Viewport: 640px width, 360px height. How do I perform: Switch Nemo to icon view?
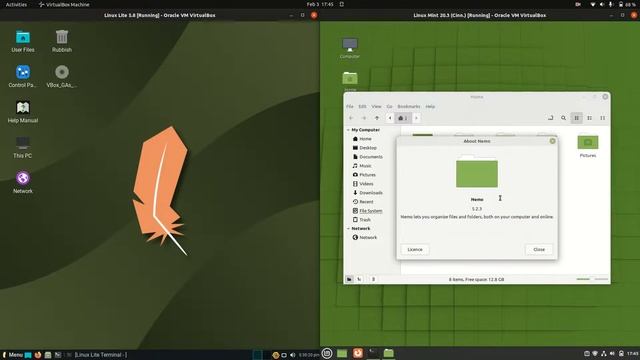click(x=576, y=118)
